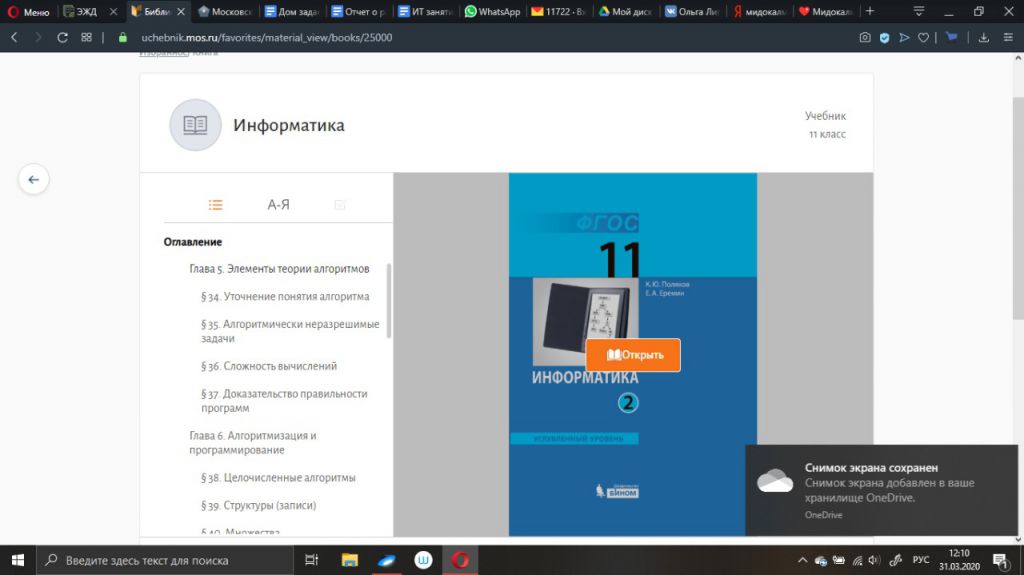This screenshot has width=1024, height=575.
Task: Open the blue swoosh taskbar app
Action: coord(387,560)
